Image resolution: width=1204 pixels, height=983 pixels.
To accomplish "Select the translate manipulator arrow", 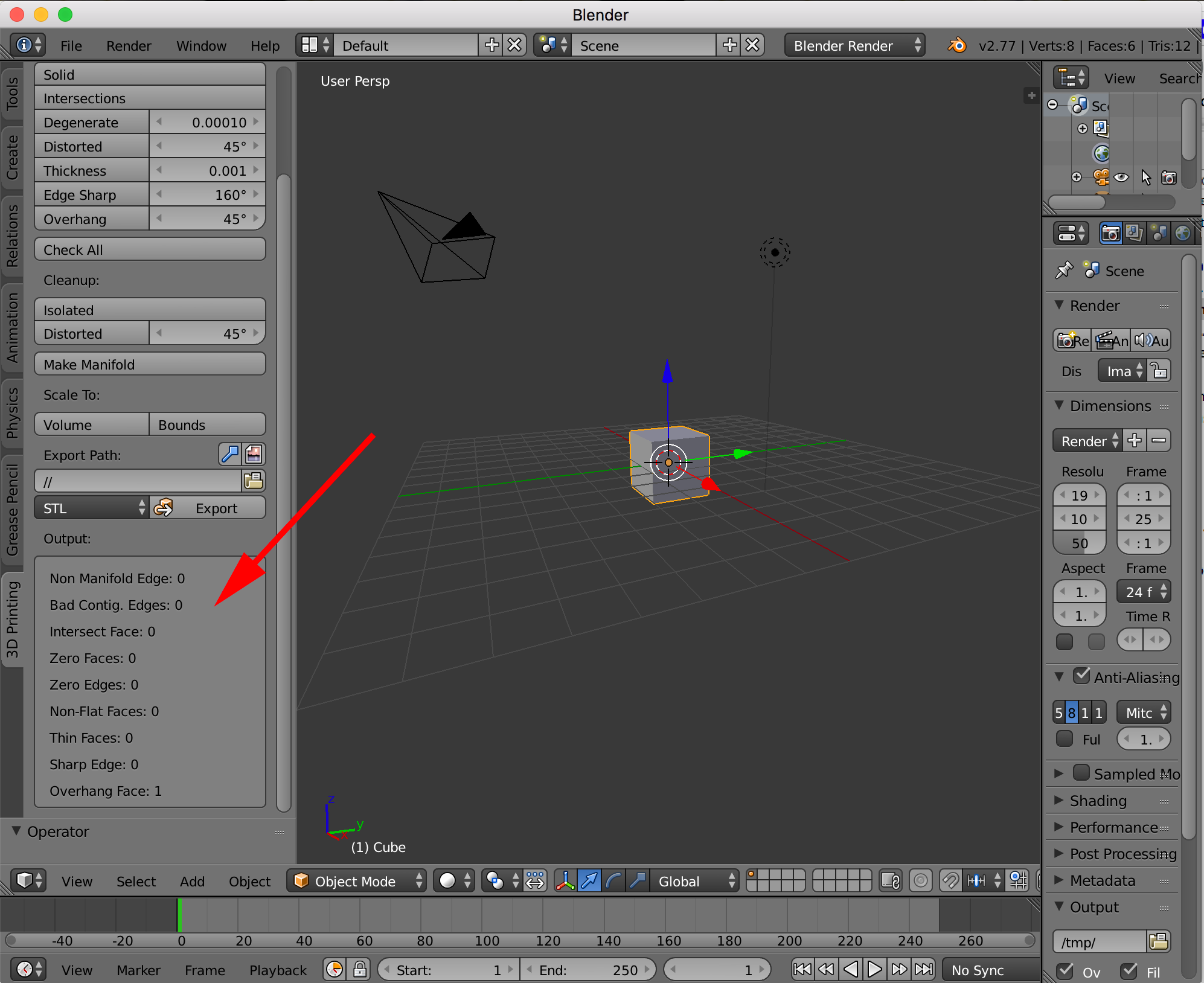I will [x=589, y=881].
